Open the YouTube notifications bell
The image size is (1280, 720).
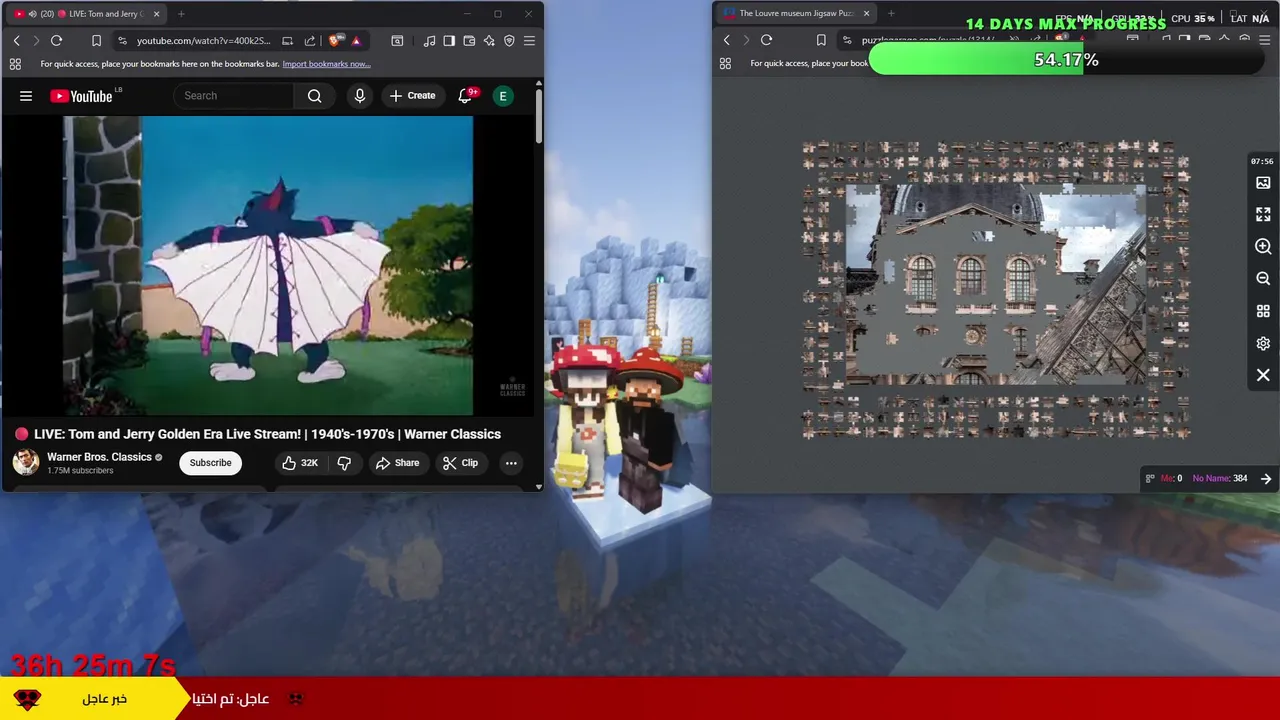(x=465, y=96)
